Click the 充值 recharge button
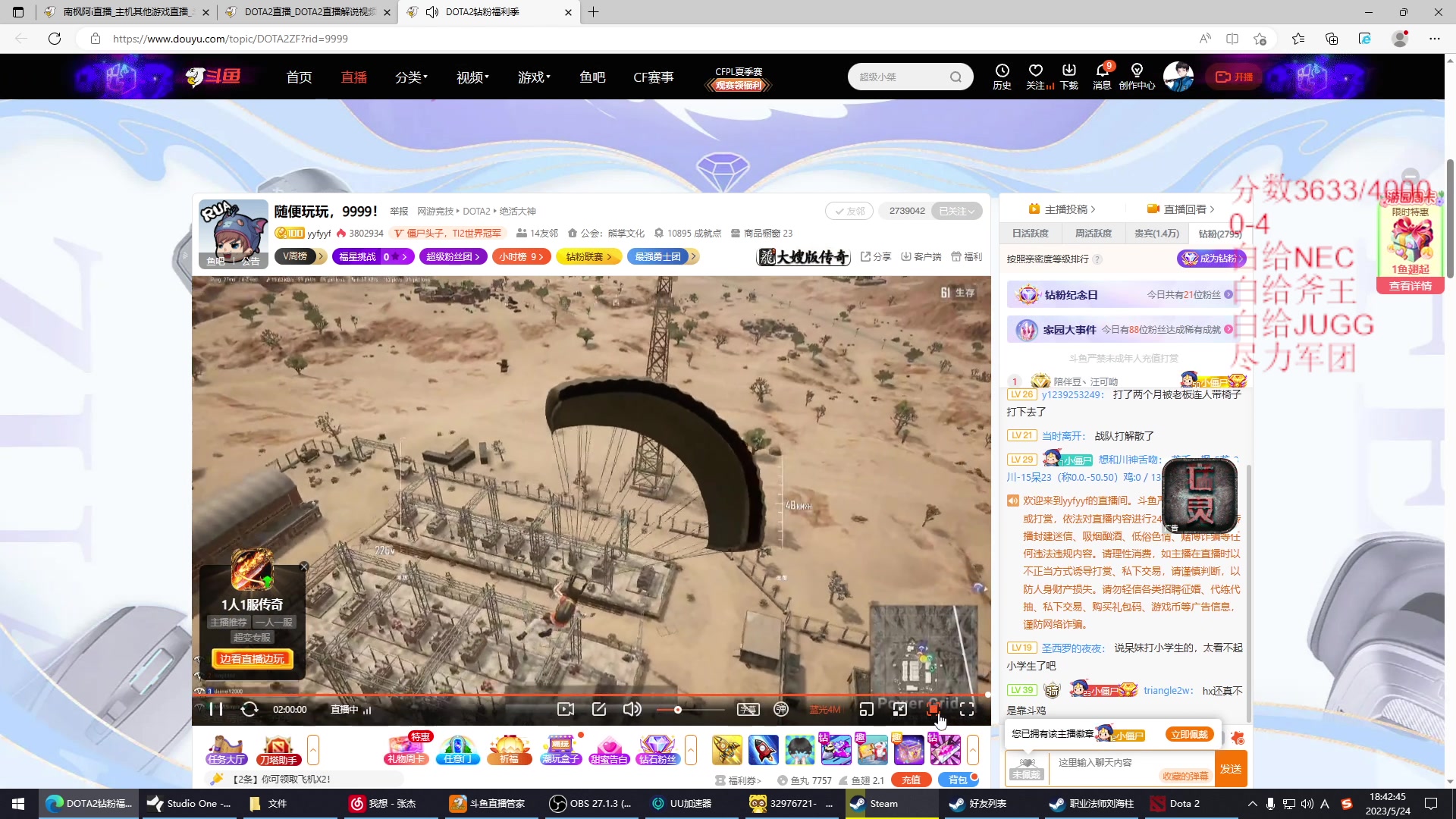The width and height of the screenshot is (1456, 819). click(x=911, y=780)
